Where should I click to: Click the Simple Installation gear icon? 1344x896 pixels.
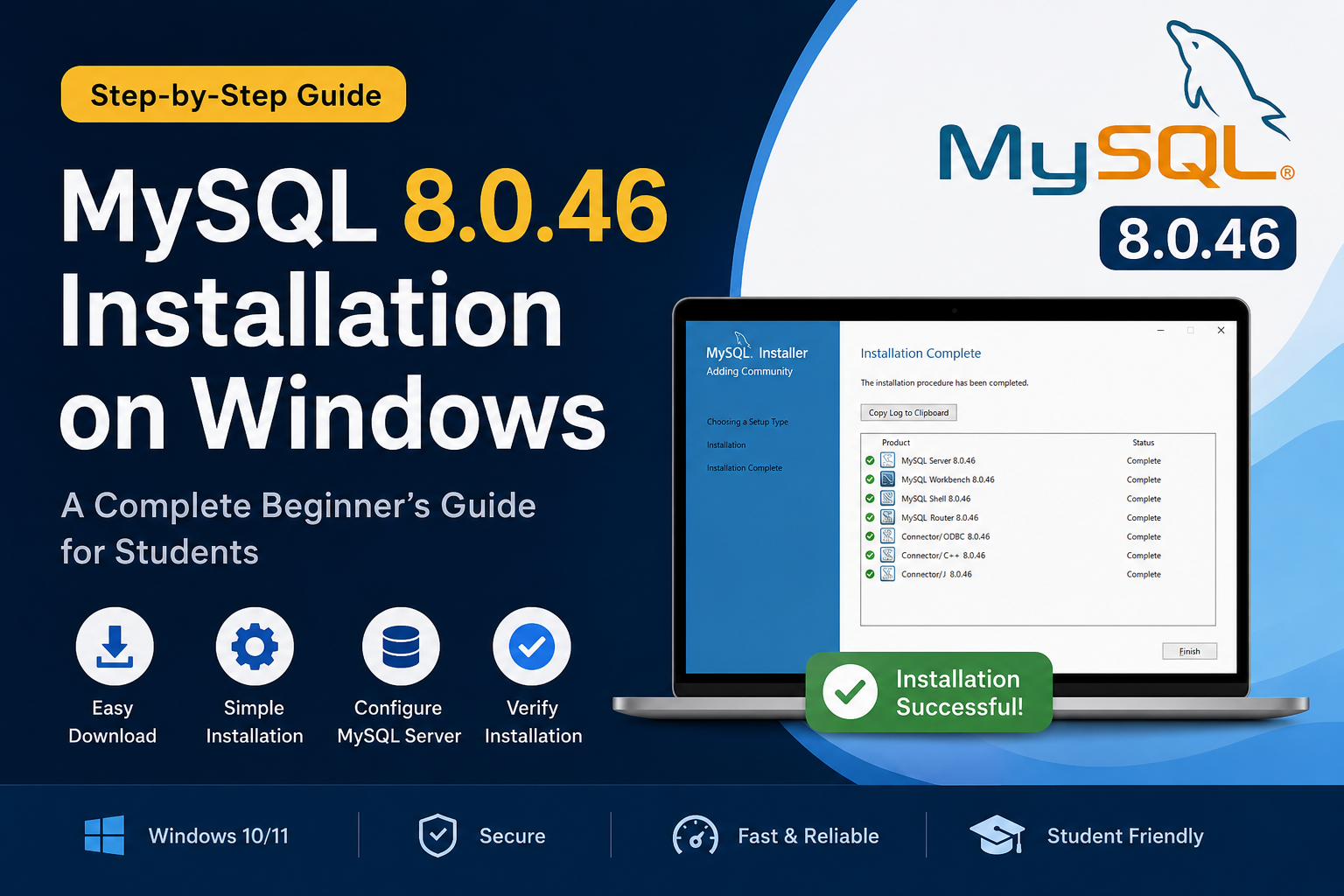[x=255, y=647]
